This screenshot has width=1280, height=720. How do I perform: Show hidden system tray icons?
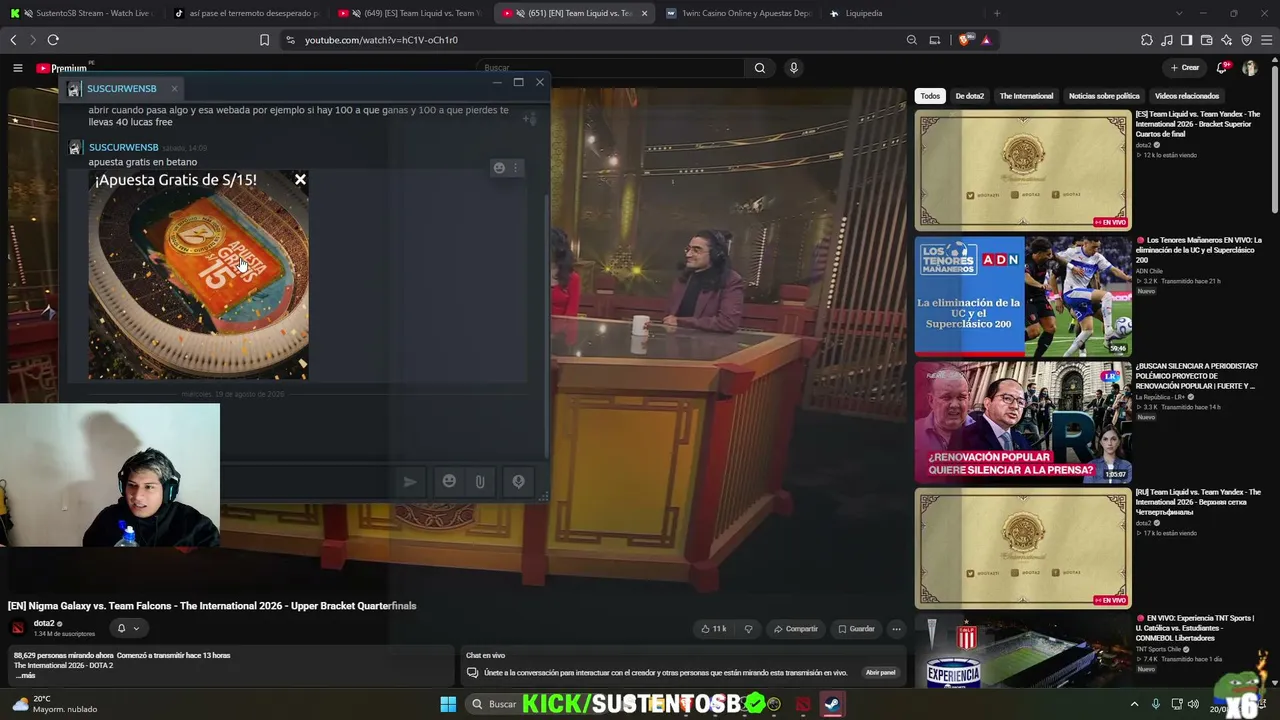1134,704
